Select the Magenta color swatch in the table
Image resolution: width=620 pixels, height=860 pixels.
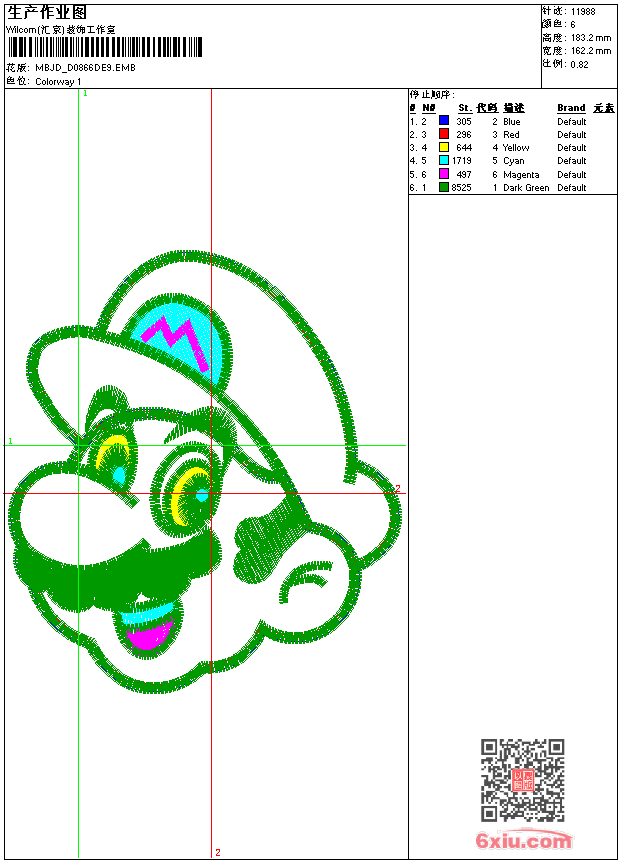pos(444,174)
